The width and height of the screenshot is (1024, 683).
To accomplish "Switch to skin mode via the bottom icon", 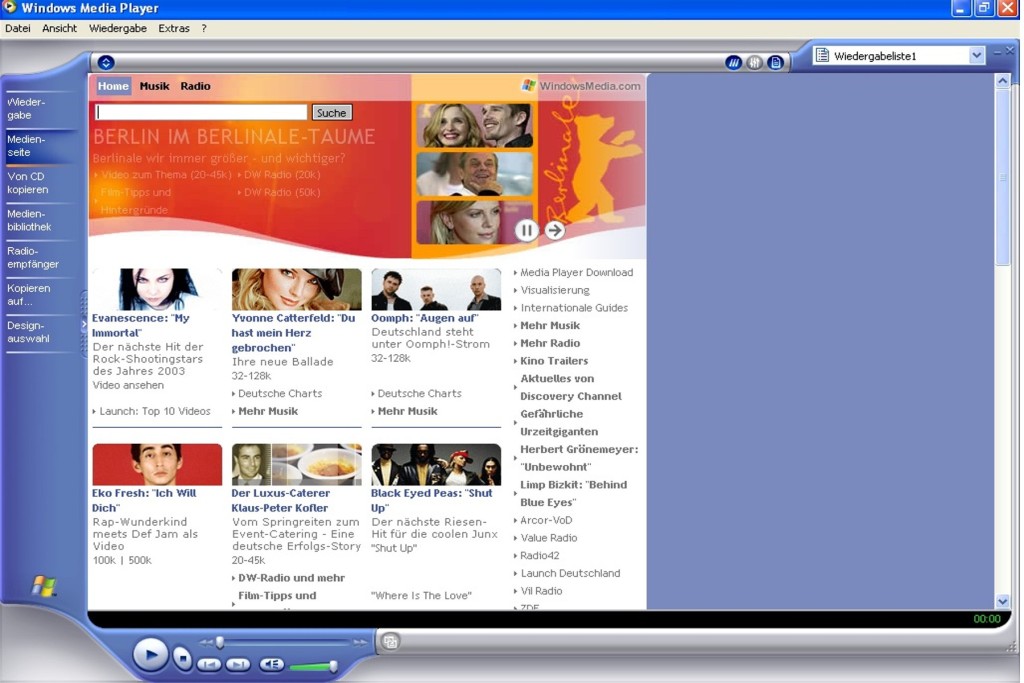I will pos(391,642).
